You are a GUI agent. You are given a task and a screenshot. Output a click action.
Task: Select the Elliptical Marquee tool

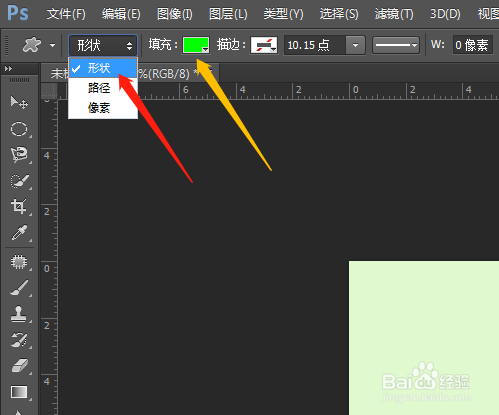point(19,129)
